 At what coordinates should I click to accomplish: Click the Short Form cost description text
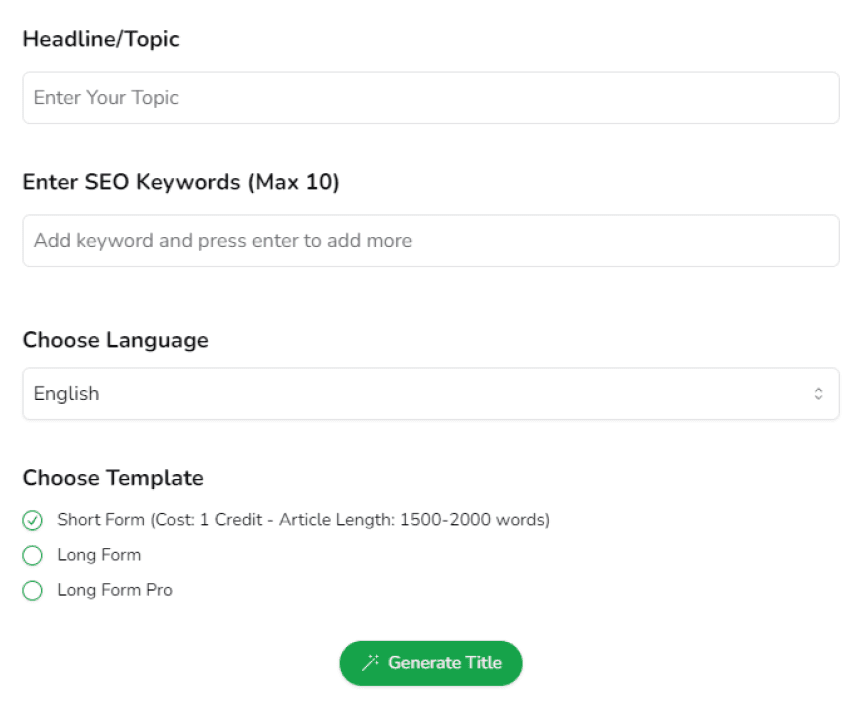303,520
